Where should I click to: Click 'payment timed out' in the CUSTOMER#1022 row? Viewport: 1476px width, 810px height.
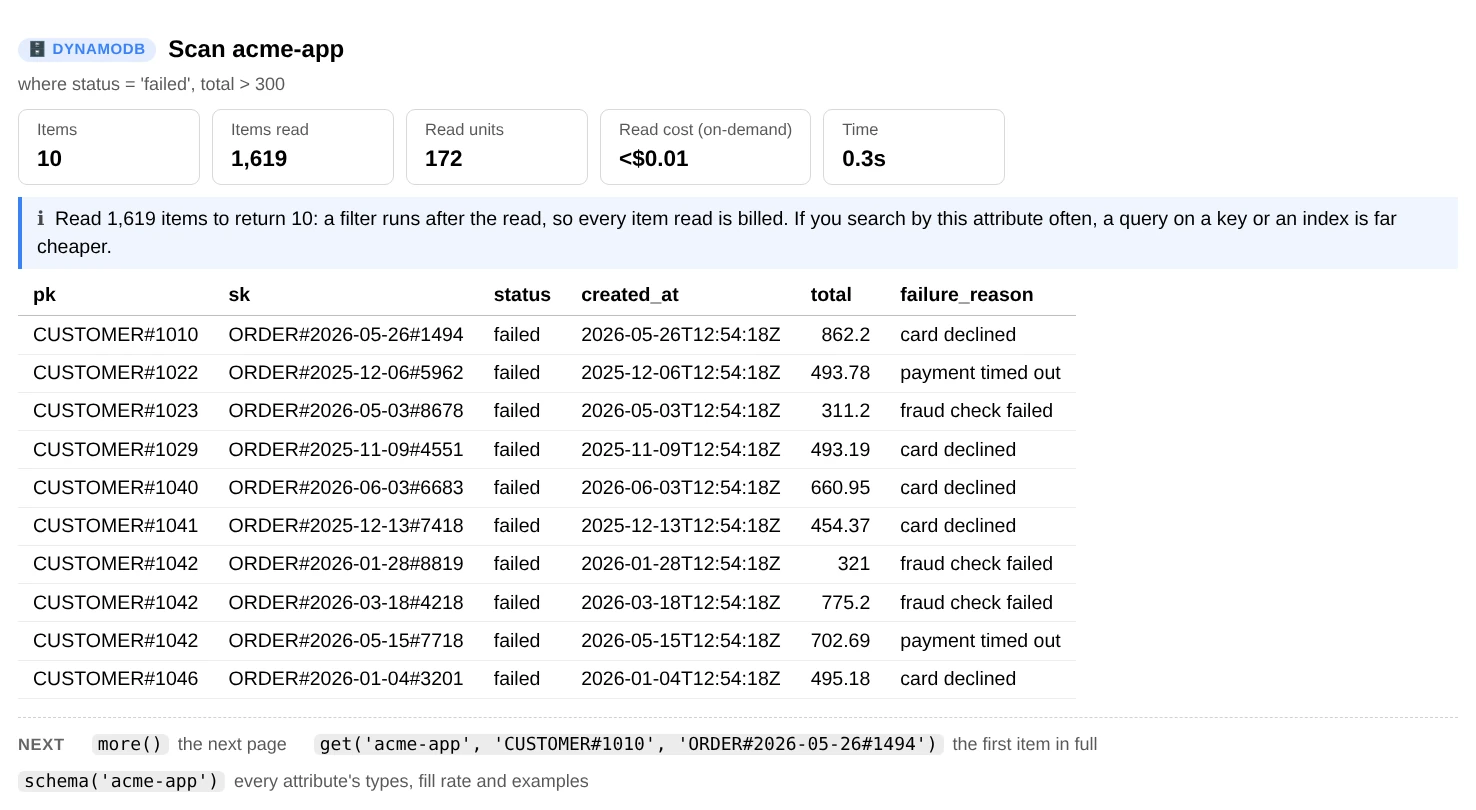pyautogui.click(x=980, y=373)
